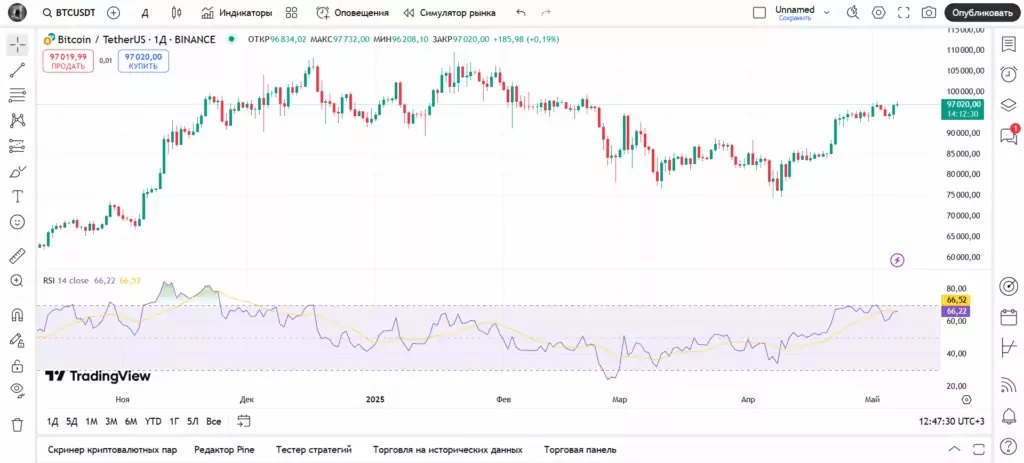Open the Тестер стратегий tab
This screenshot has height=463, width=1024.
(x=313, y=449)
